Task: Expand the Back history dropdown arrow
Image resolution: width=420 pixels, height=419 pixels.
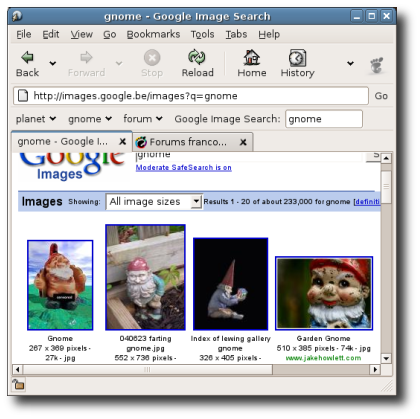Action: click(53, 63)
